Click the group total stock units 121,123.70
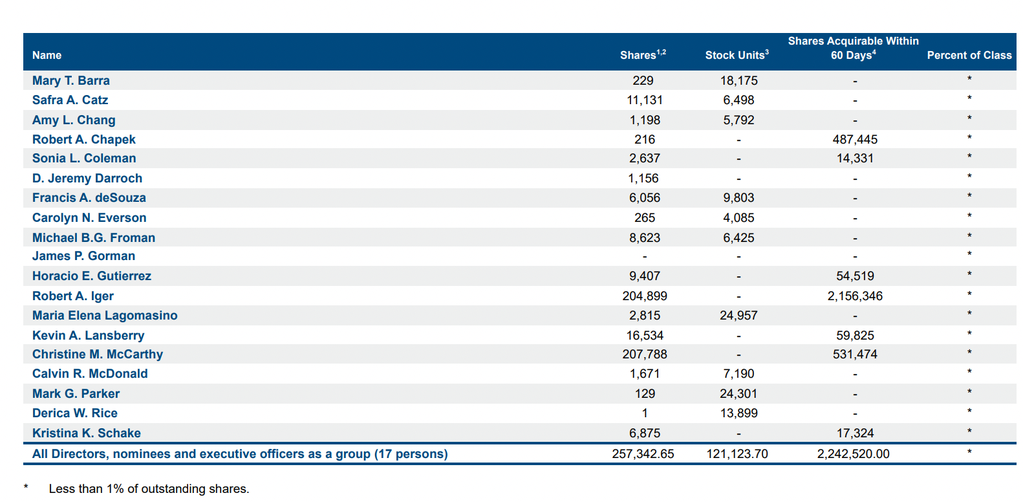The image size is (1023, 502). point(738,454)
